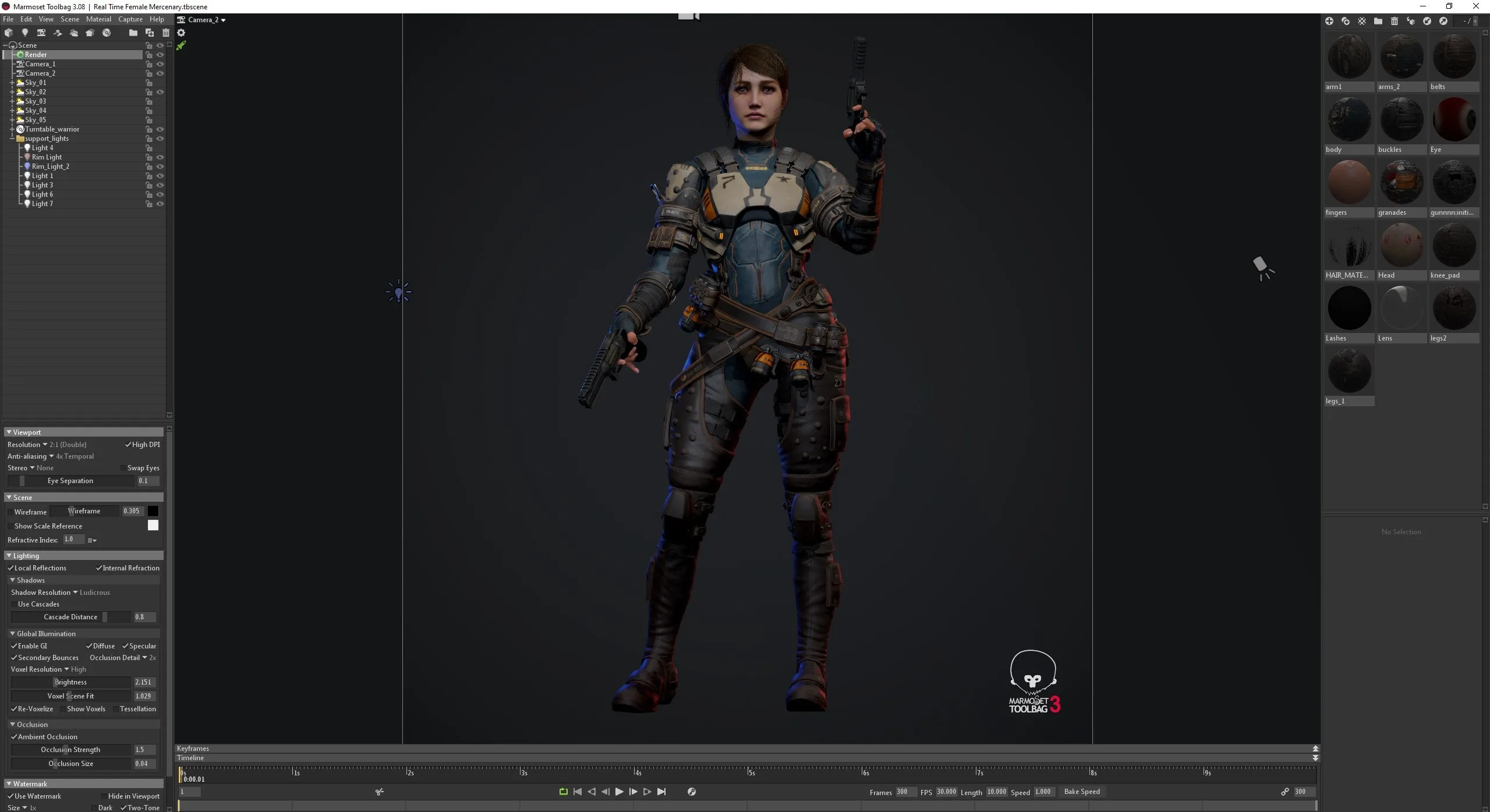Enable Show Voxels checkbox
The image size is (1490, 812).
[63, 709]
